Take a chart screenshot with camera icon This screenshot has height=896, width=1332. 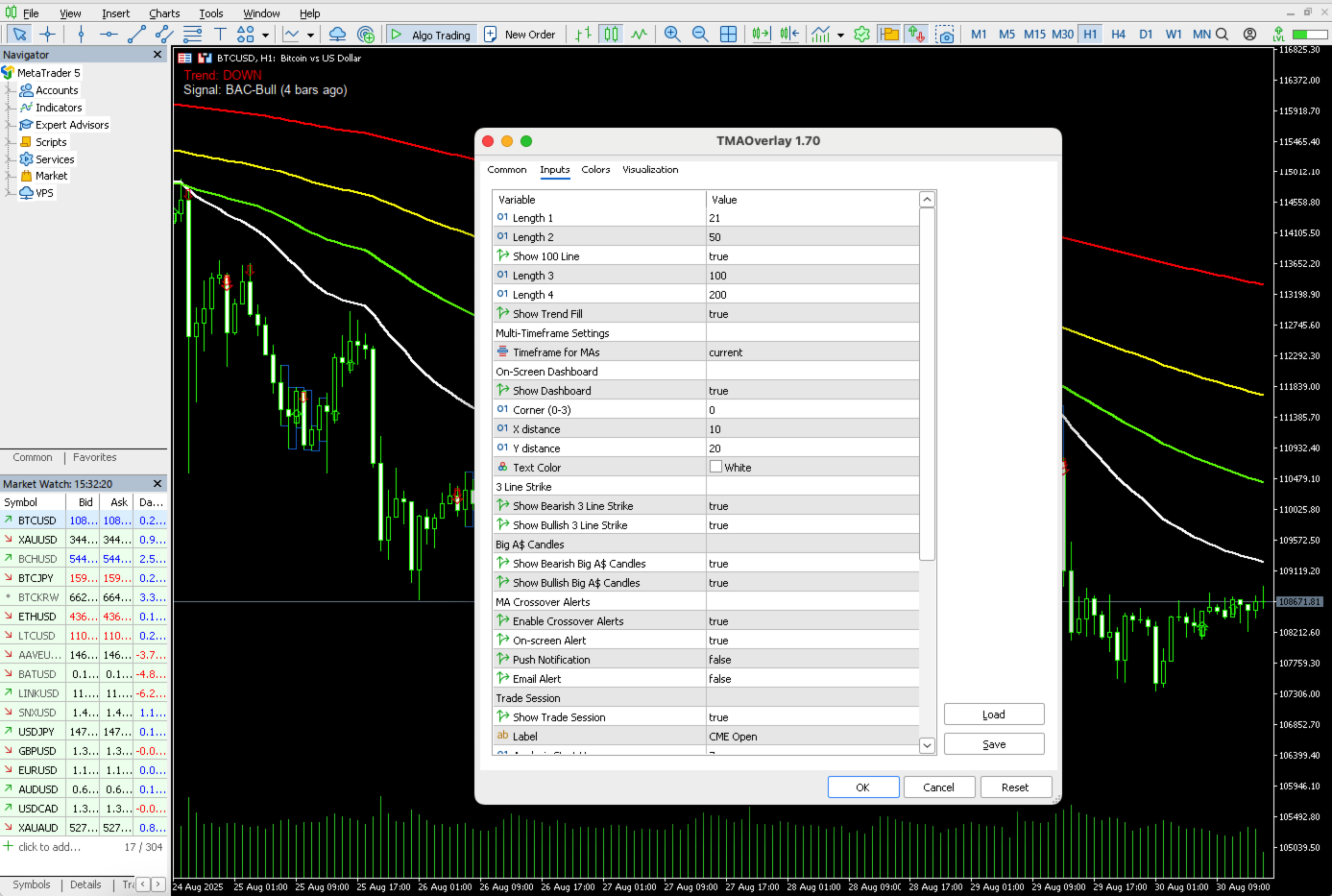[x=946, y=35]
